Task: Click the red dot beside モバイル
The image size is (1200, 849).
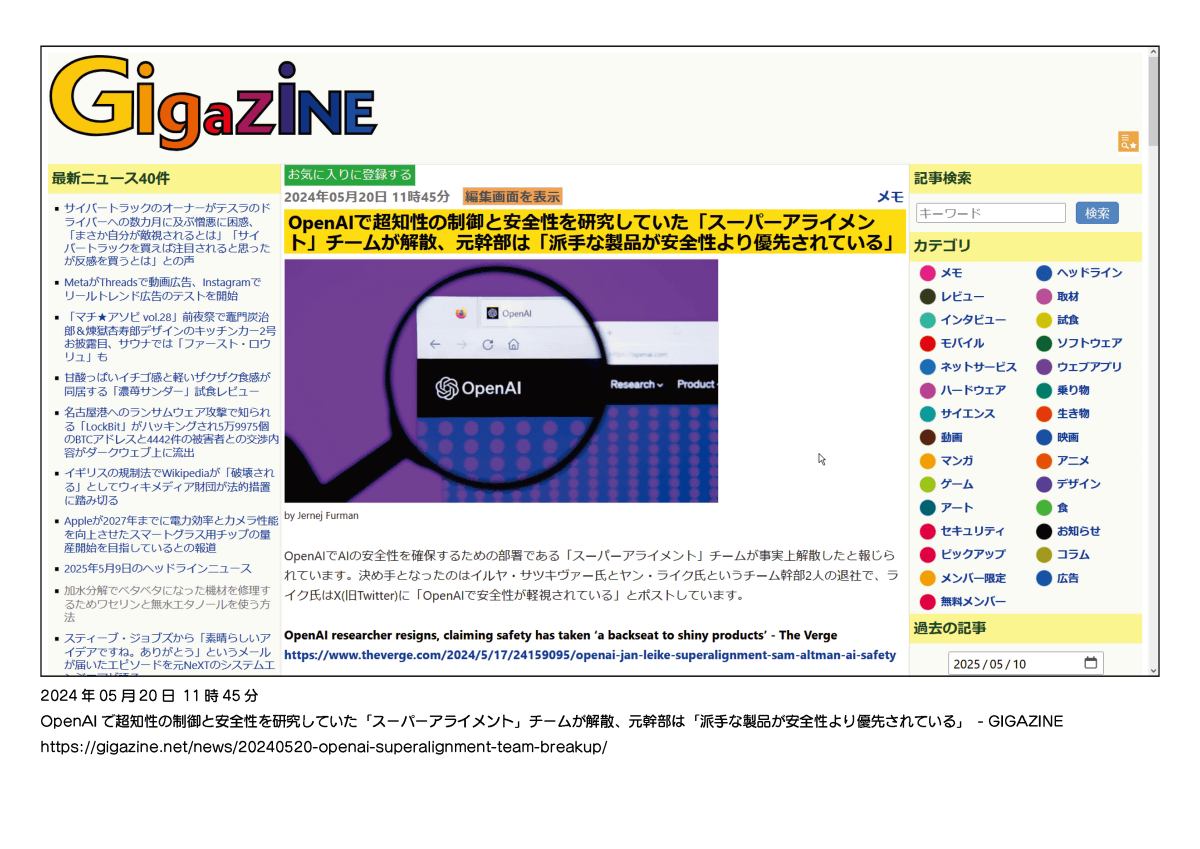Action: pos(928,344)
